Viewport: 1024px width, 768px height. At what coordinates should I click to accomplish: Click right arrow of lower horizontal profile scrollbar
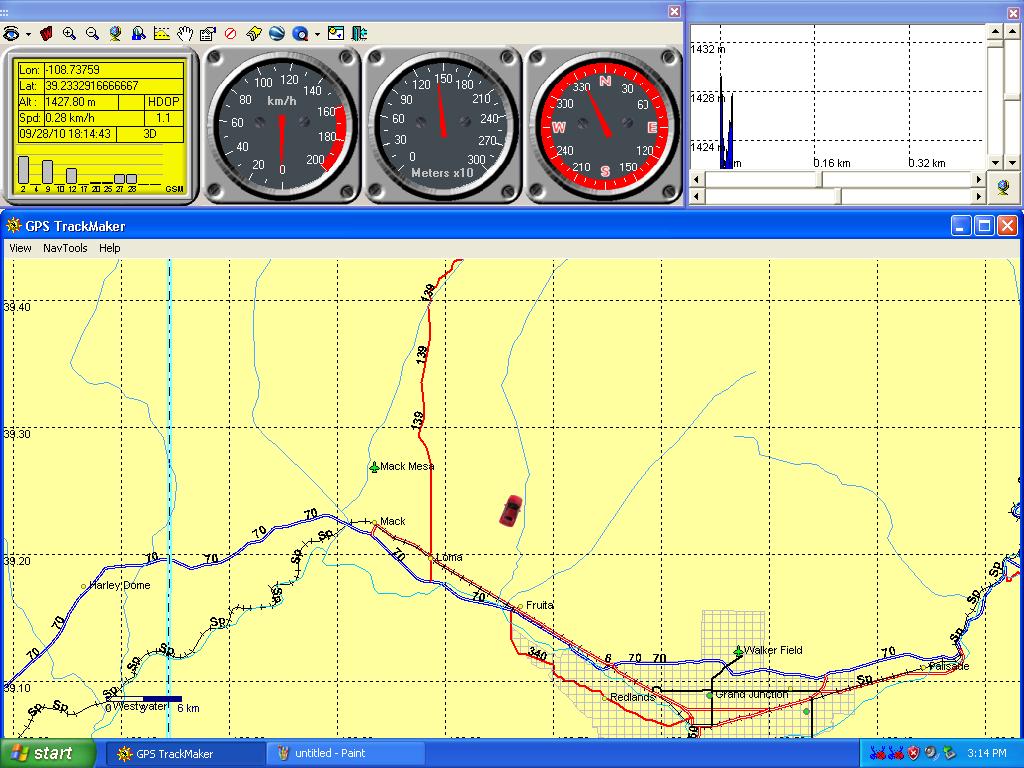(x=978, y=195)
